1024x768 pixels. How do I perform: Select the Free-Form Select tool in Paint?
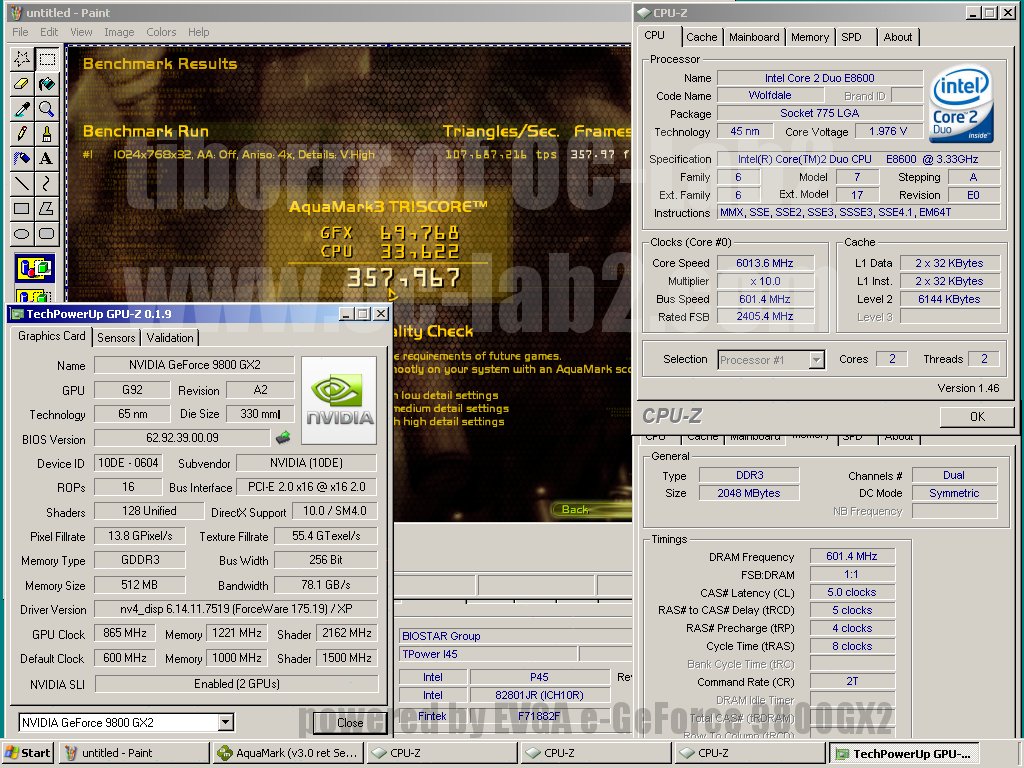pos(22,59)
